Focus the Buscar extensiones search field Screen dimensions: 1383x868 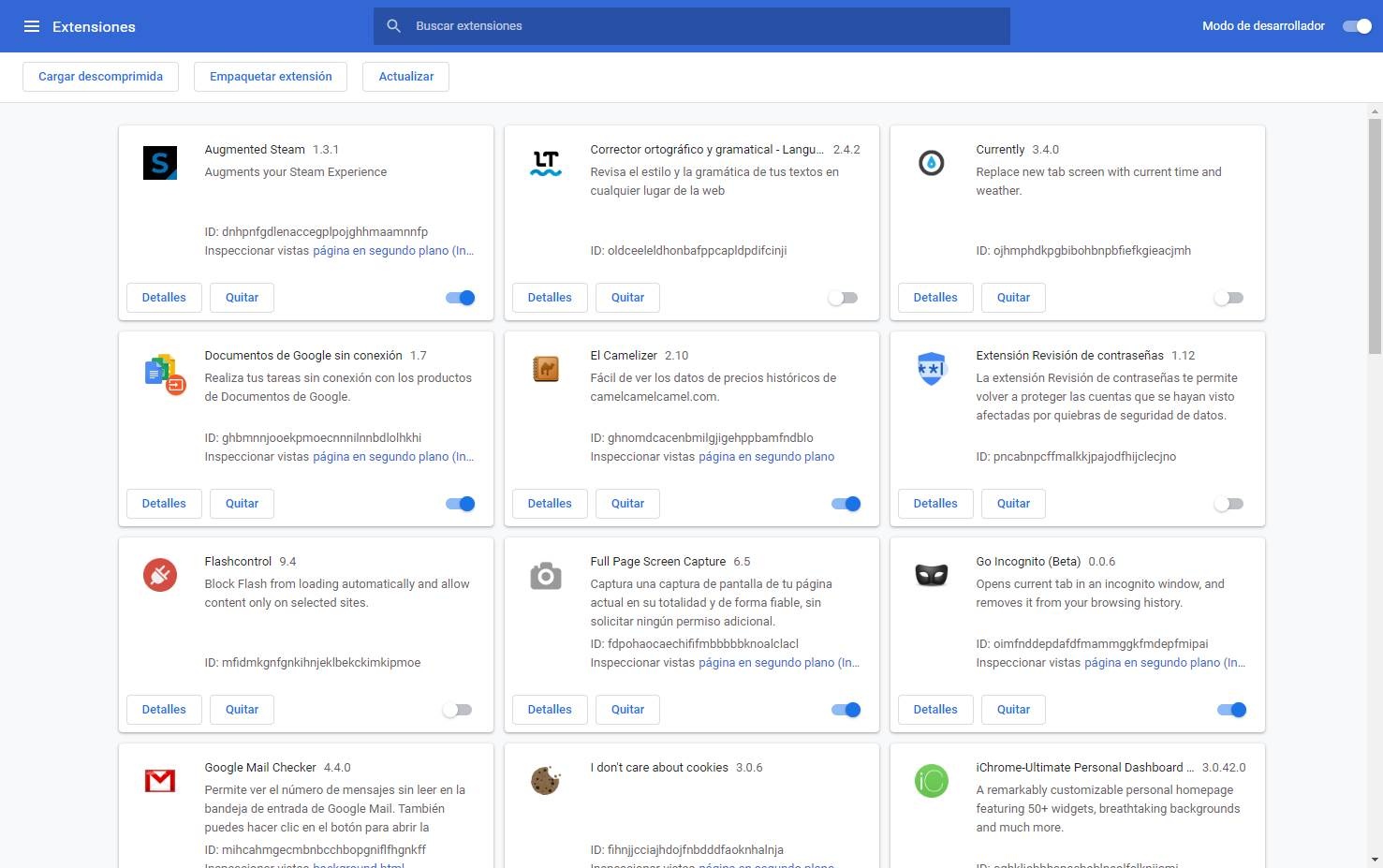[x=692, y=26]
